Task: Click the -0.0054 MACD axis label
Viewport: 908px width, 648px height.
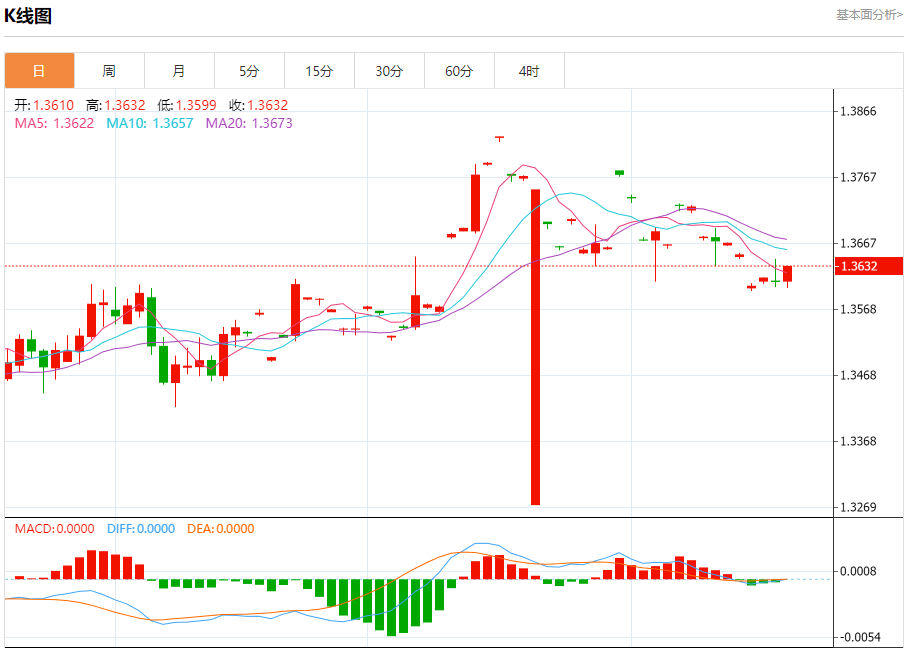Action: 859,638
